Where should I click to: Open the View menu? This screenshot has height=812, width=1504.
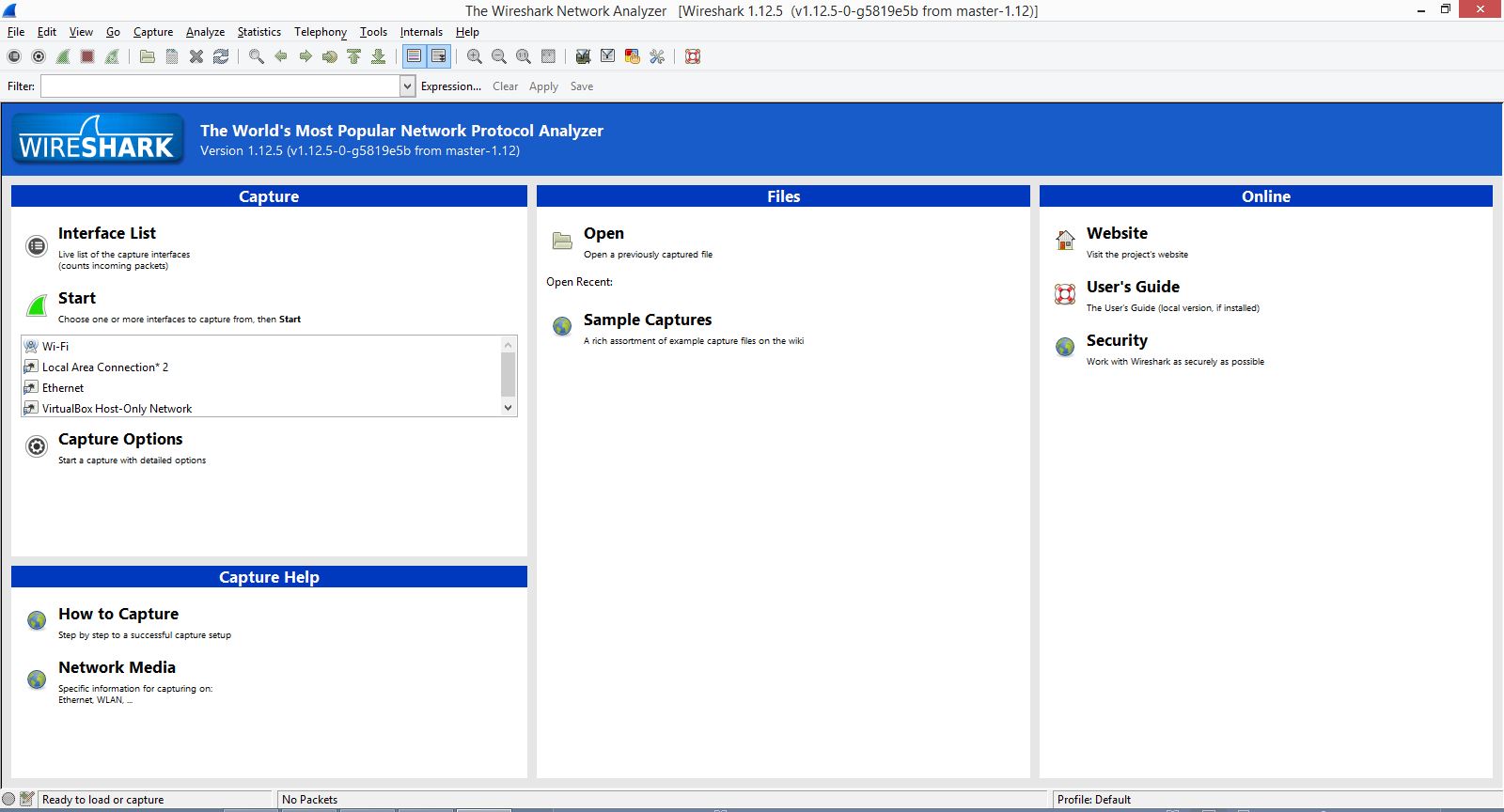(x=81, y=32)
